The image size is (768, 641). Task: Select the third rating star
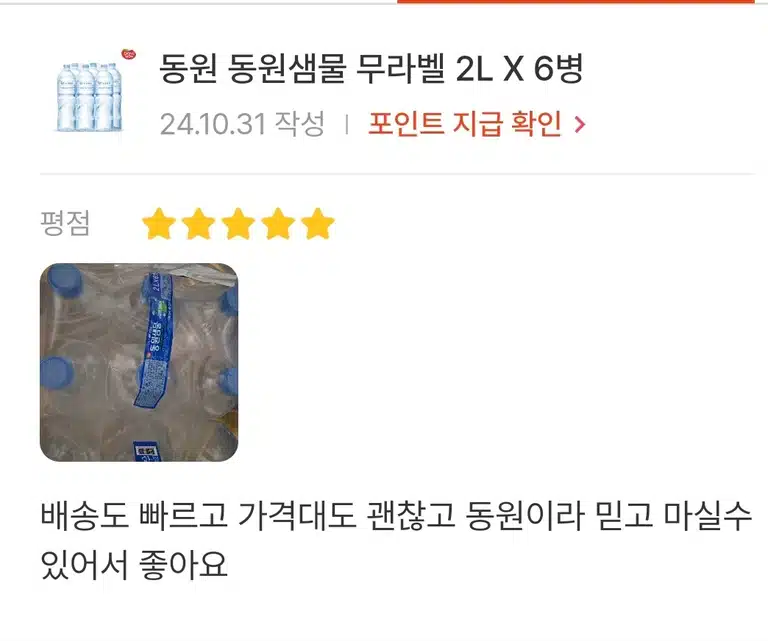[x=238, y=224]
